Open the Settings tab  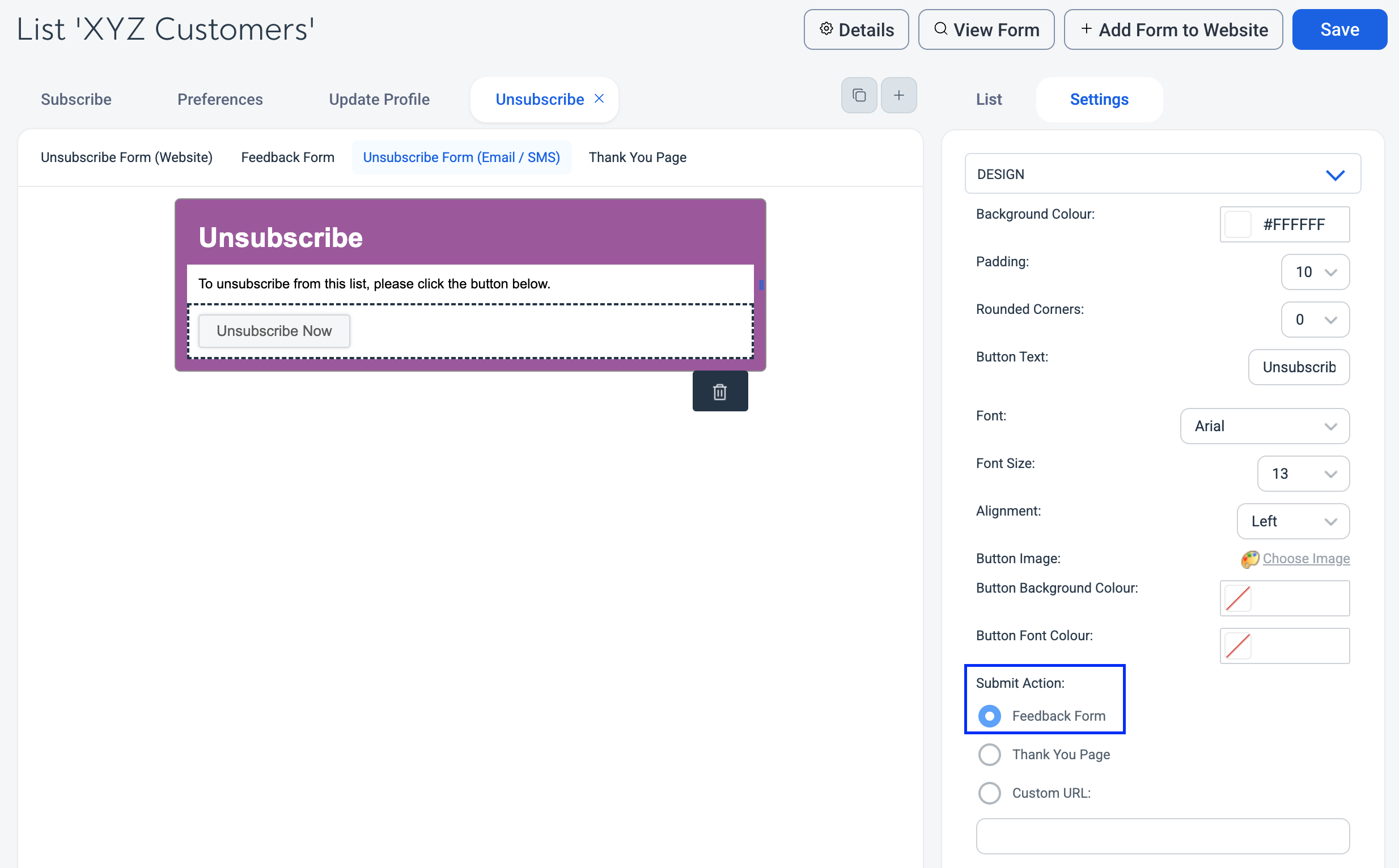pyautogui.click(x=1099, y=99)
